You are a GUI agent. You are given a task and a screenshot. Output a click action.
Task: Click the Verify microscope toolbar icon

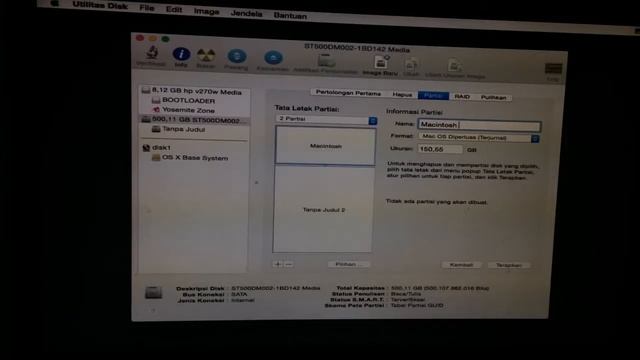(x=152, y=53)
